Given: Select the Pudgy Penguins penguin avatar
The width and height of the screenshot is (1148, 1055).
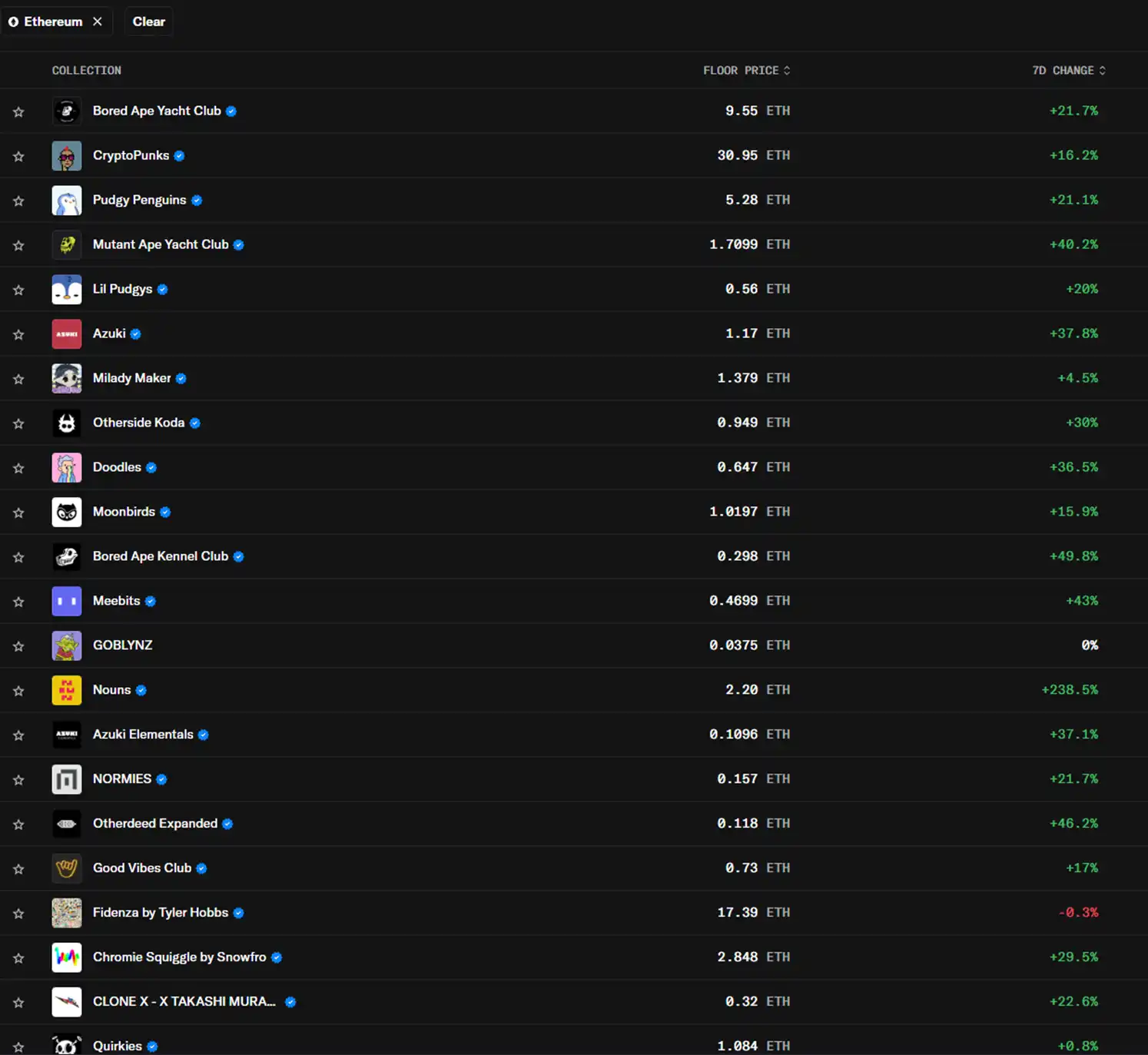Looking at the screenshot, I should (x=67, y=201).
